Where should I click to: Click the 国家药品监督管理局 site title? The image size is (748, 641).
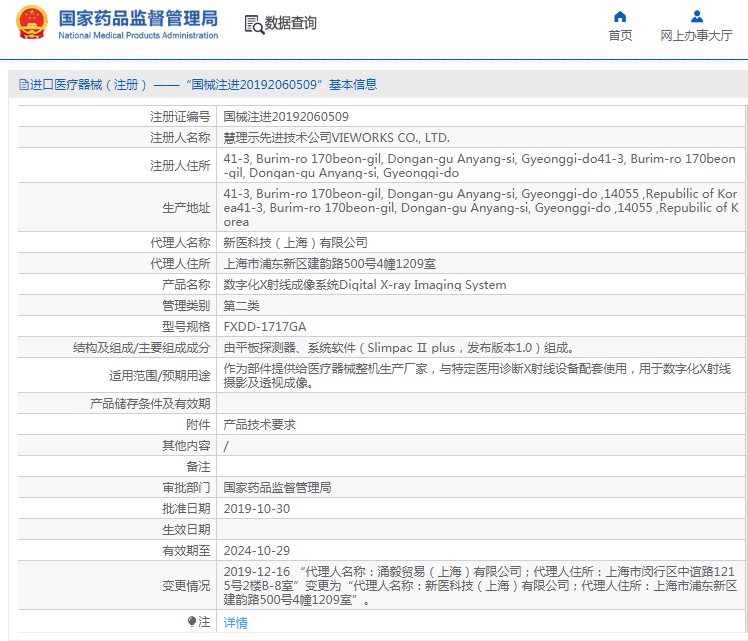137,18
